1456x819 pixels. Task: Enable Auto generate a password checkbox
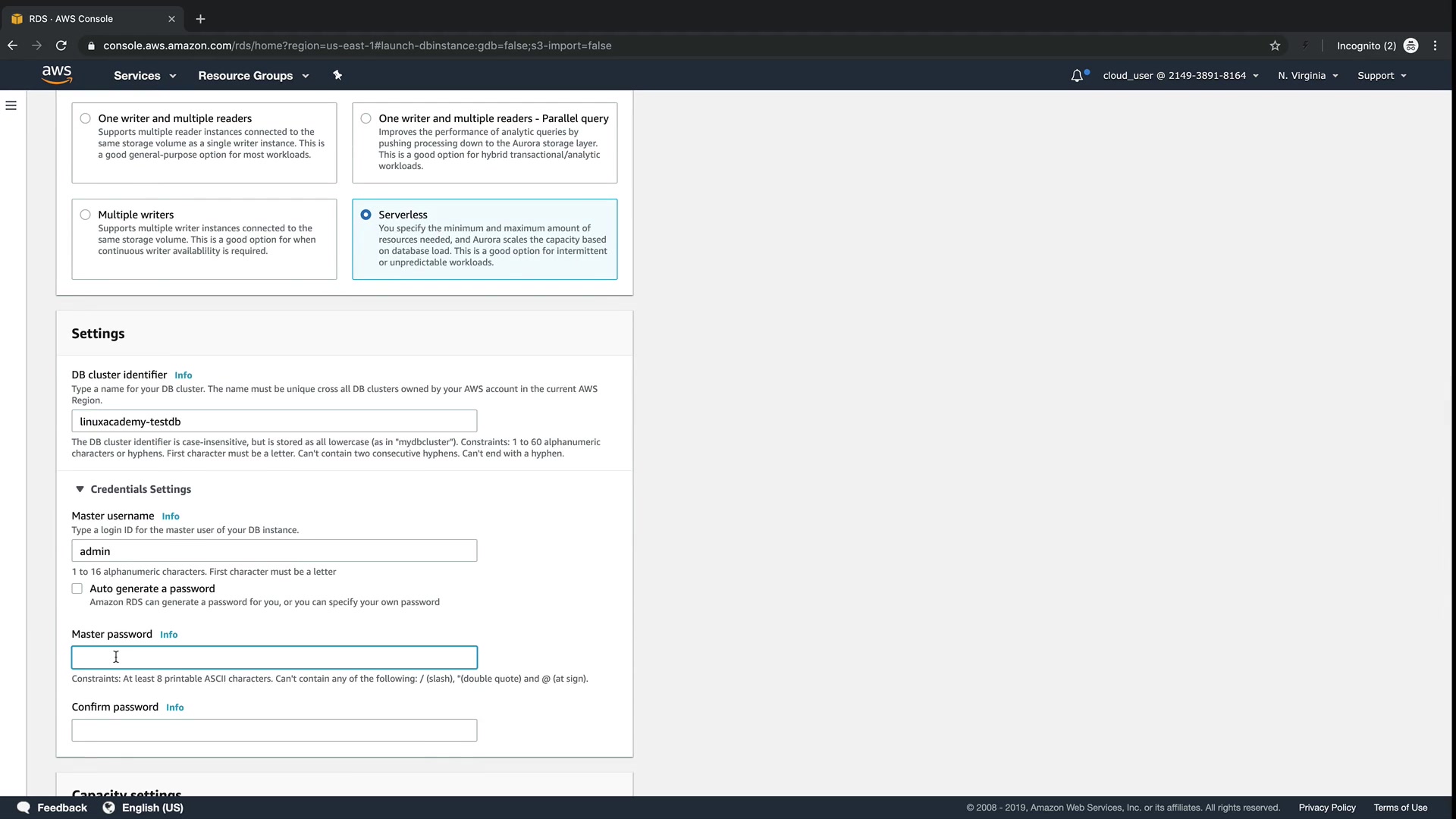[x=77, y=588]
